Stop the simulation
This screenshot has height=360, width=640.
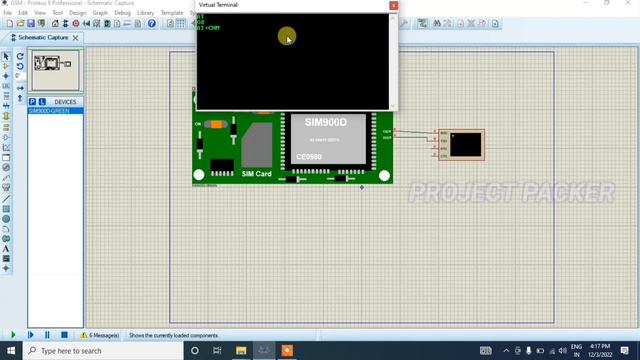tap(64, 335)
